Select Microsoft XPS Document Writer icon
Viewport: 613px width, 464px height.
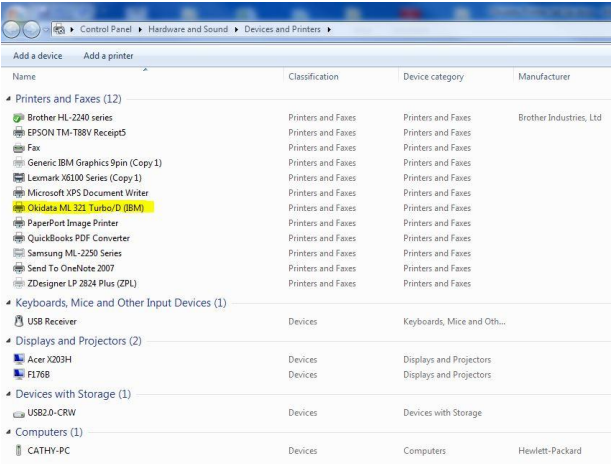point(19,193)
